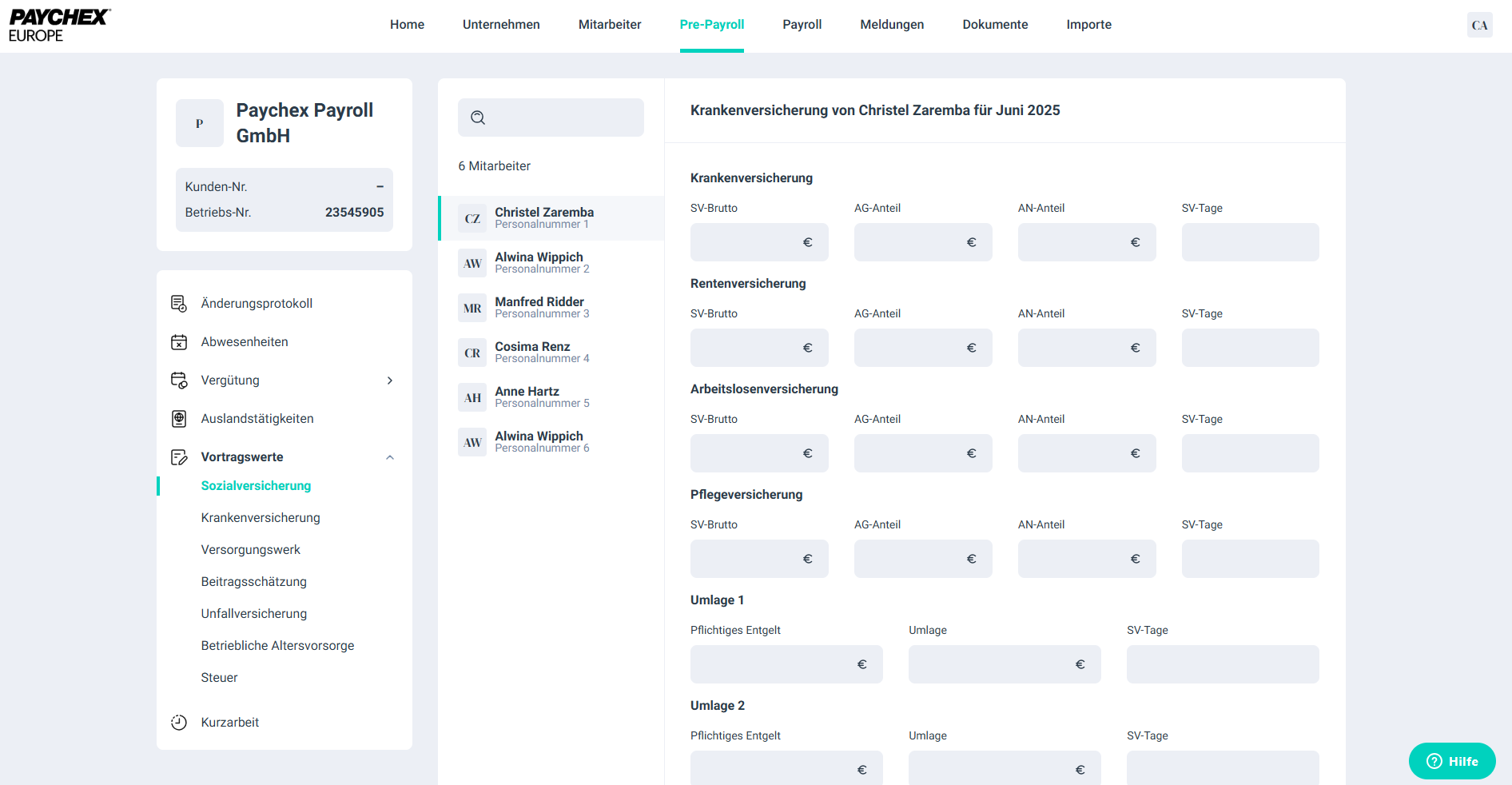Select employee Anne Hartz from list
Viewport: 1512px width, 785px height.
[527, 396]
